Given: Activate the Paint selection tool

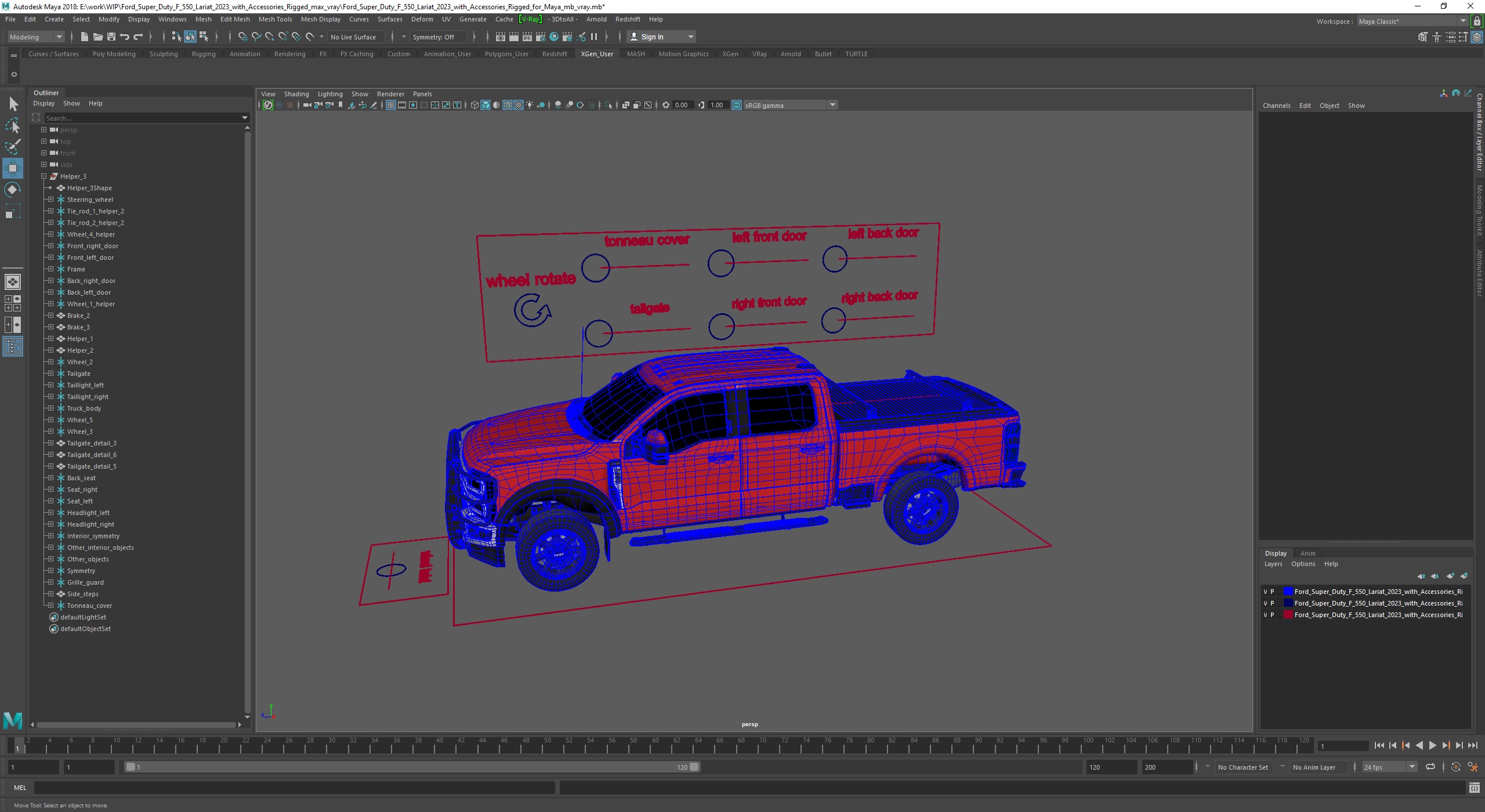Looking at the screenshot, I should [13, 147].
